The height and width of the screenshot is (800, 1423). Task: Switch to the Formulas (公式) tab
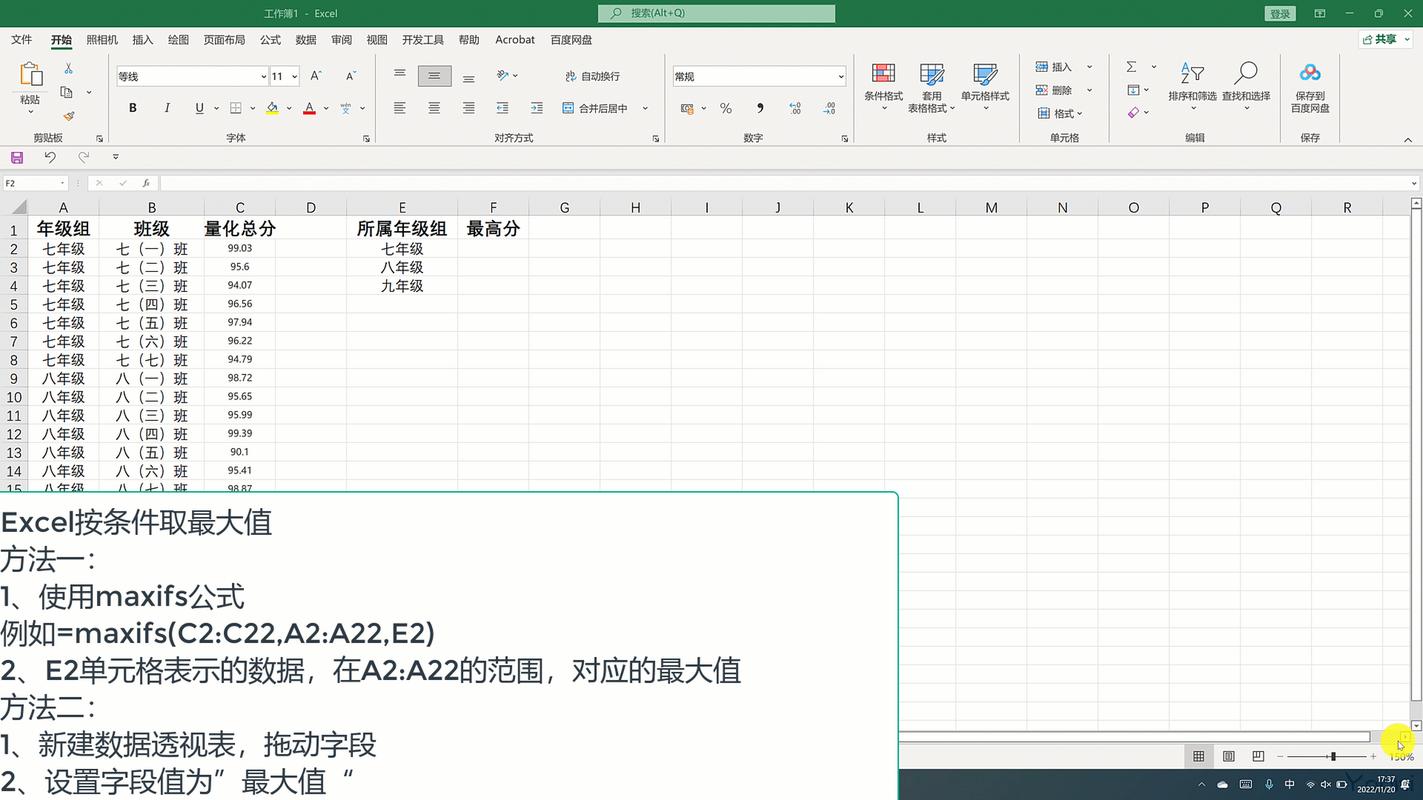tap(270, 40)
